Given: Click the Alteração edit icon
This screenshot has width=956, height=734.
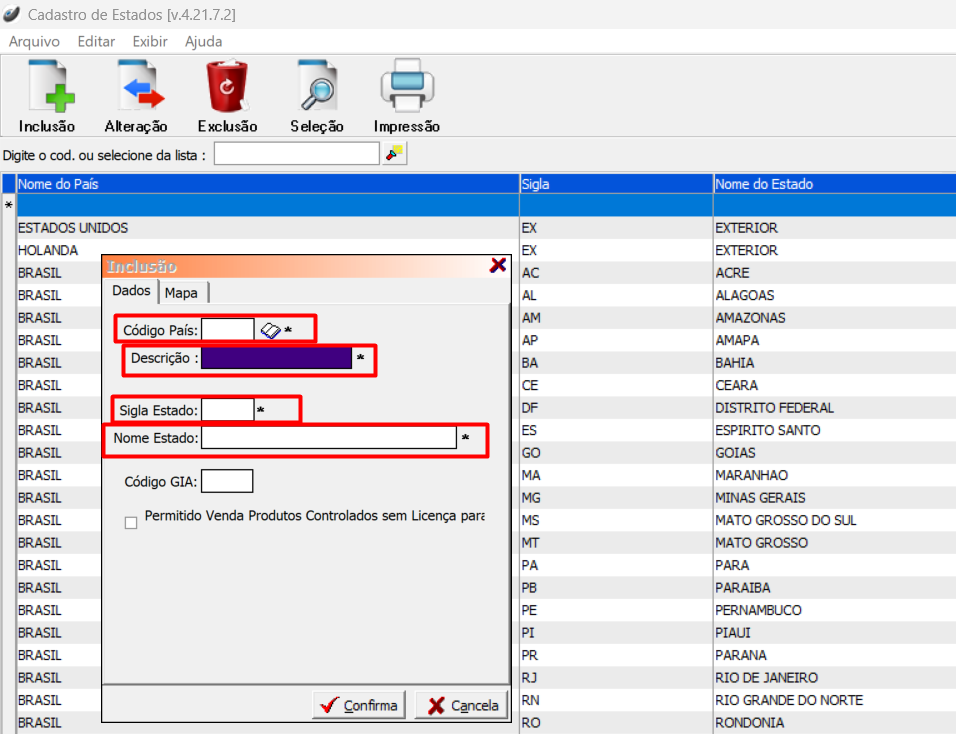Looking at the screenshot, I should pos(137,88).
